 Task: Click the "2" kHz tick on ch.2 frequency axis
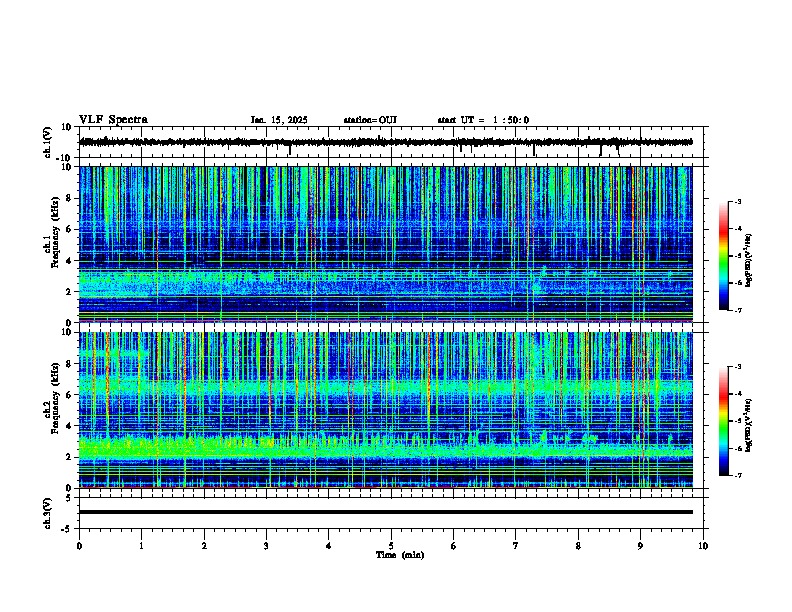click(x=70, y=457)
